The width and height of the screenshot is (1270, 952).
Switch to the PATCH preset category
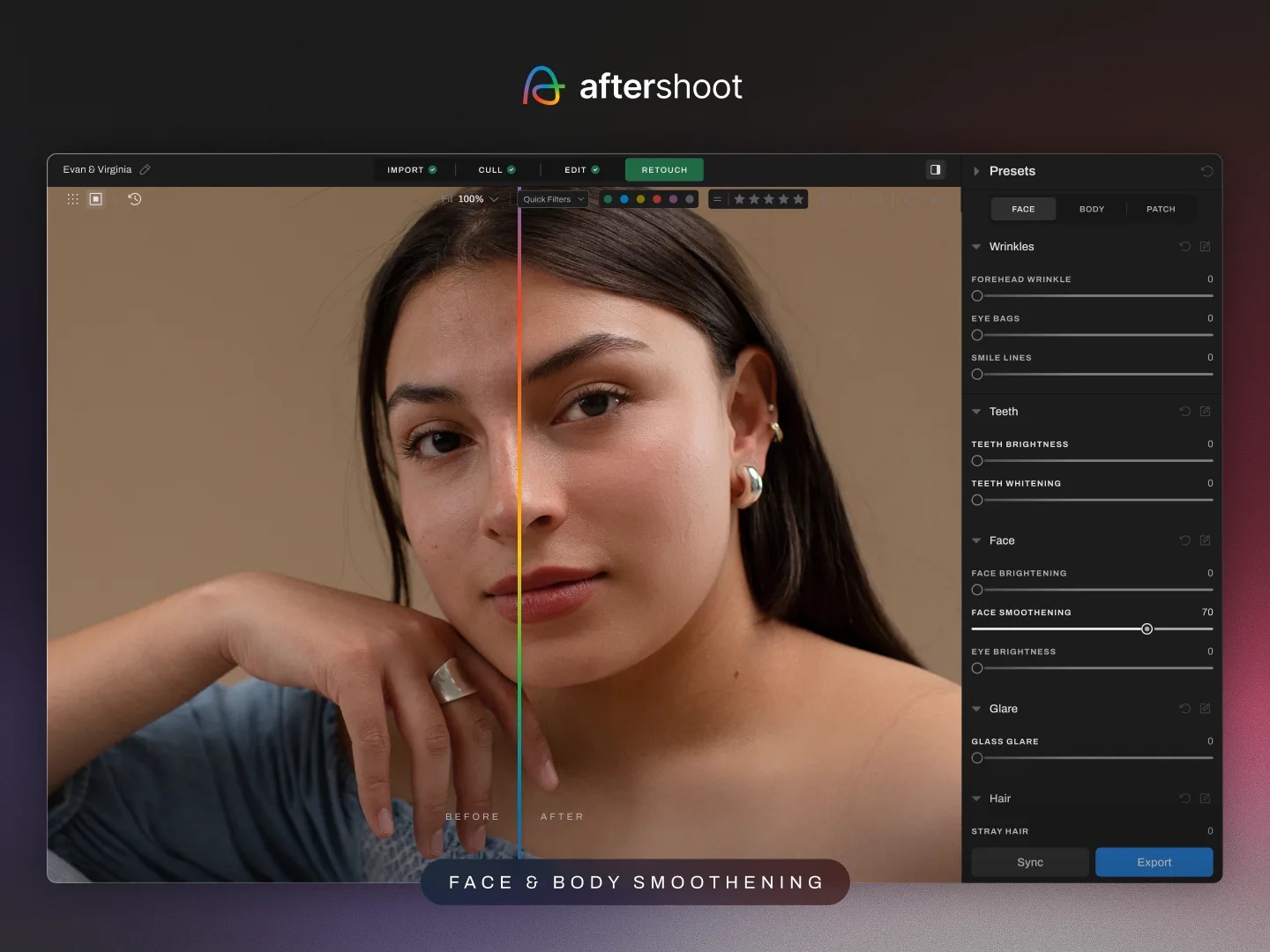tap(1161, 209)
